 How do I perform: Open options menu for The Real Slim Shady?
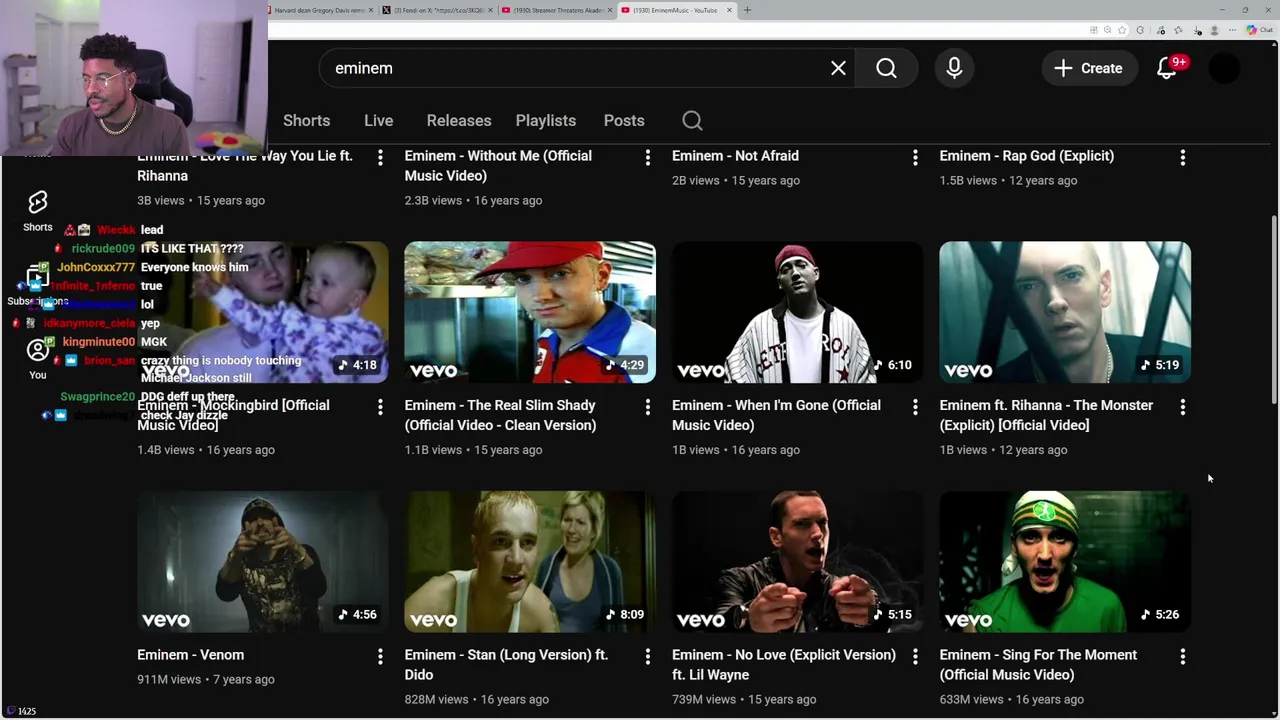click(x=648, y=407)
